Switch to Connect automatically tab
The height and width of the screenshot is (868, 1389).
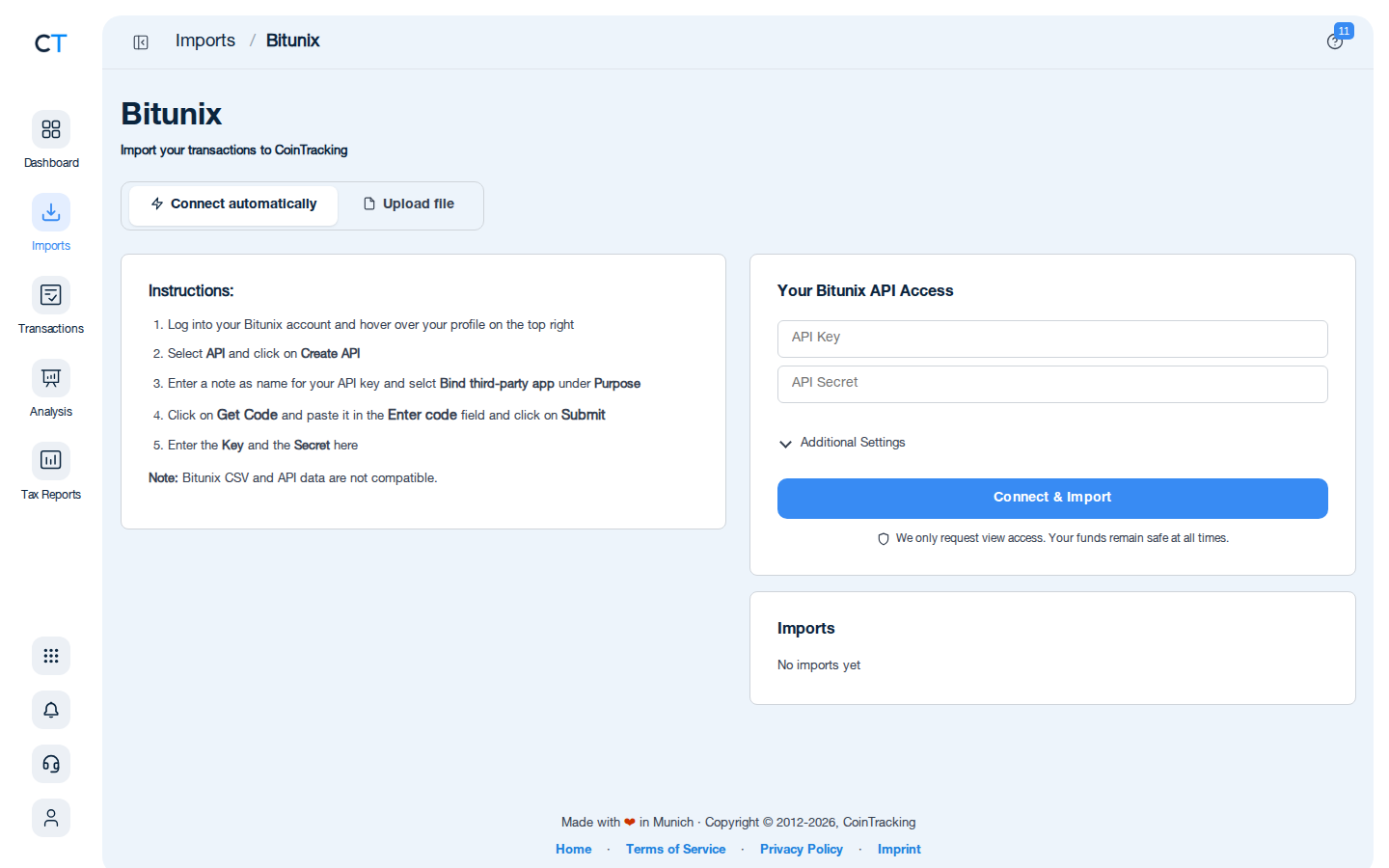click(233, 204)
